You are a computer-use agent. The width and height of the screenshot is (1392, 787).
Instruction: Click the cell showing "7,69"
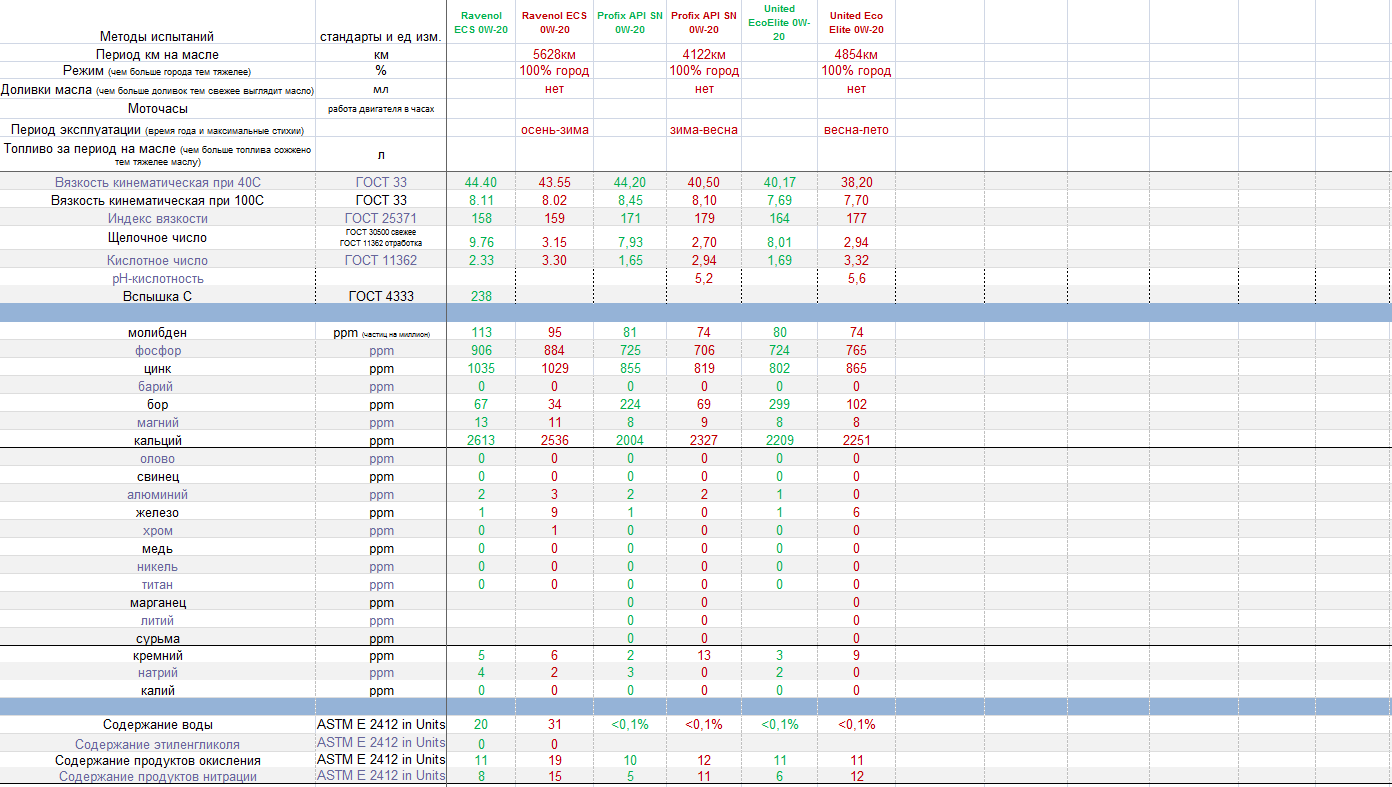[x=779, y=200]
